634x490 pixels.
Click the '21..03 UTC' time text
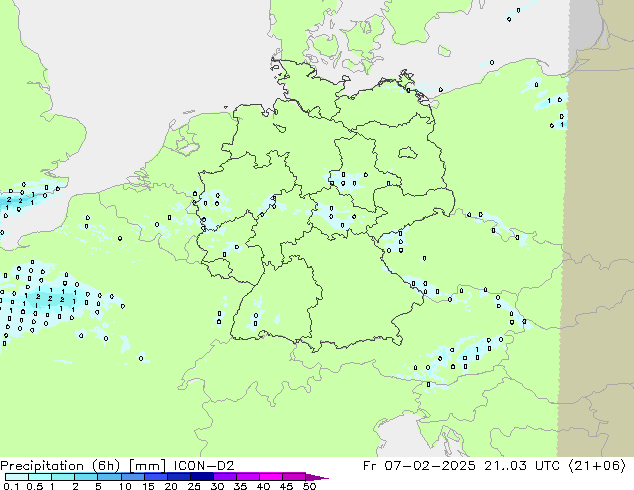click(522, 465)
